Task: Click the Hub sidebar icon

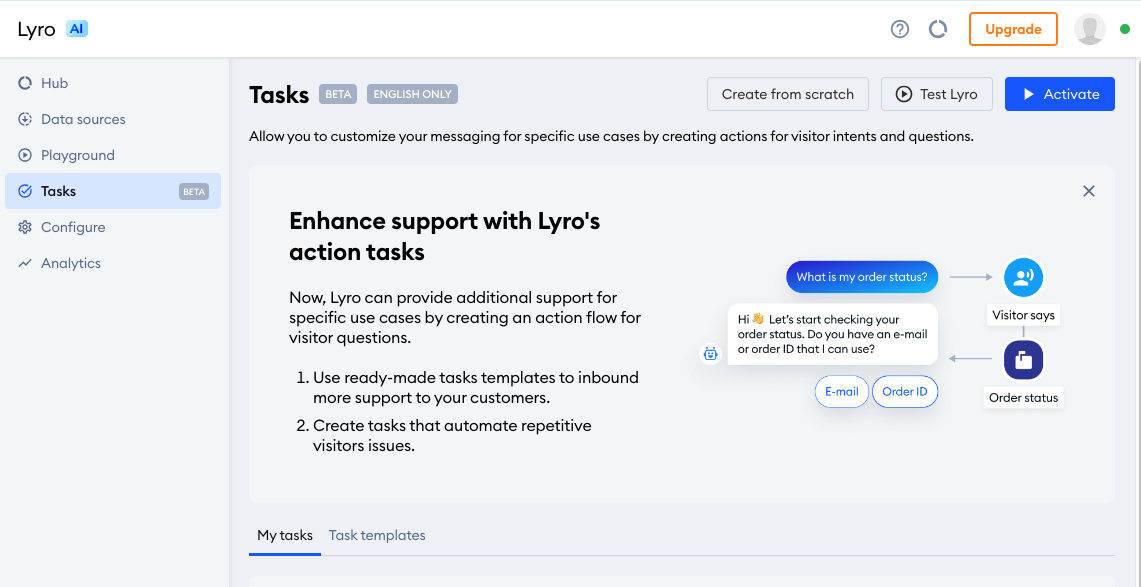Action: tap(25, 83)
